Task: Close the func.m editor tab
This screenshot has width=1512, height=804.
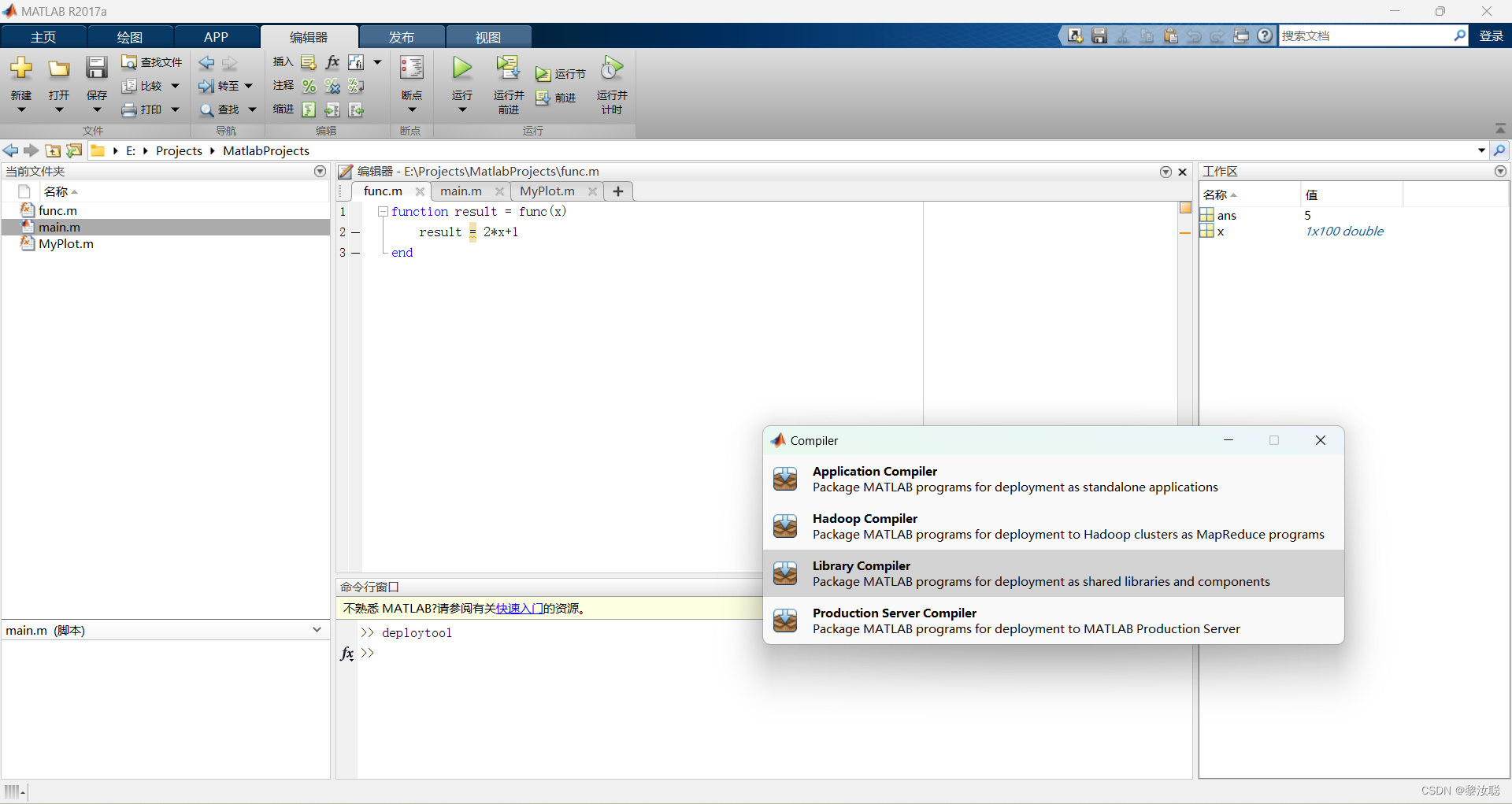Action: 420,191
